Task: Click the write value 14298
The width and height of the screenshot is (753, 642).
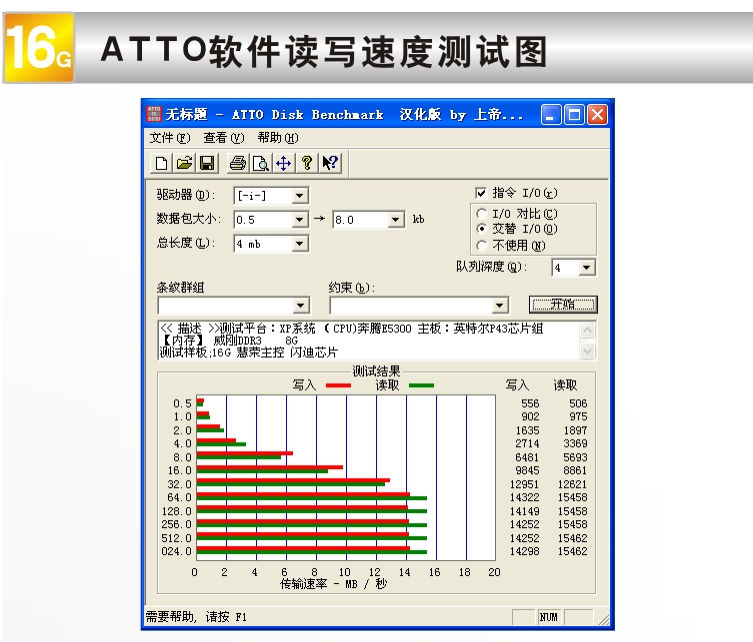Action: 524,551
